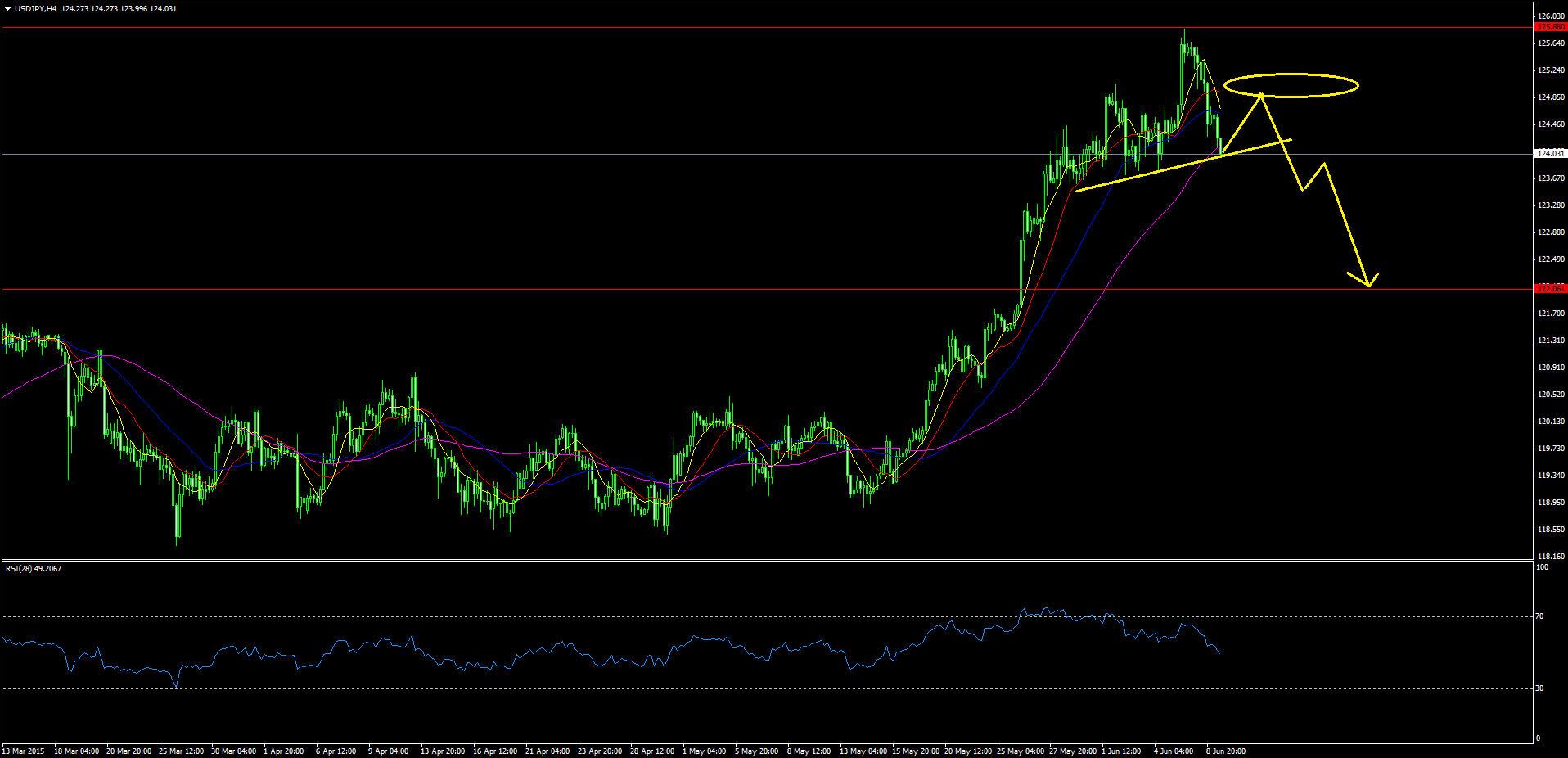The image size is (1568, 758).
Task: Select the 123.280 price scale value
Action: tap(1552, 205)
